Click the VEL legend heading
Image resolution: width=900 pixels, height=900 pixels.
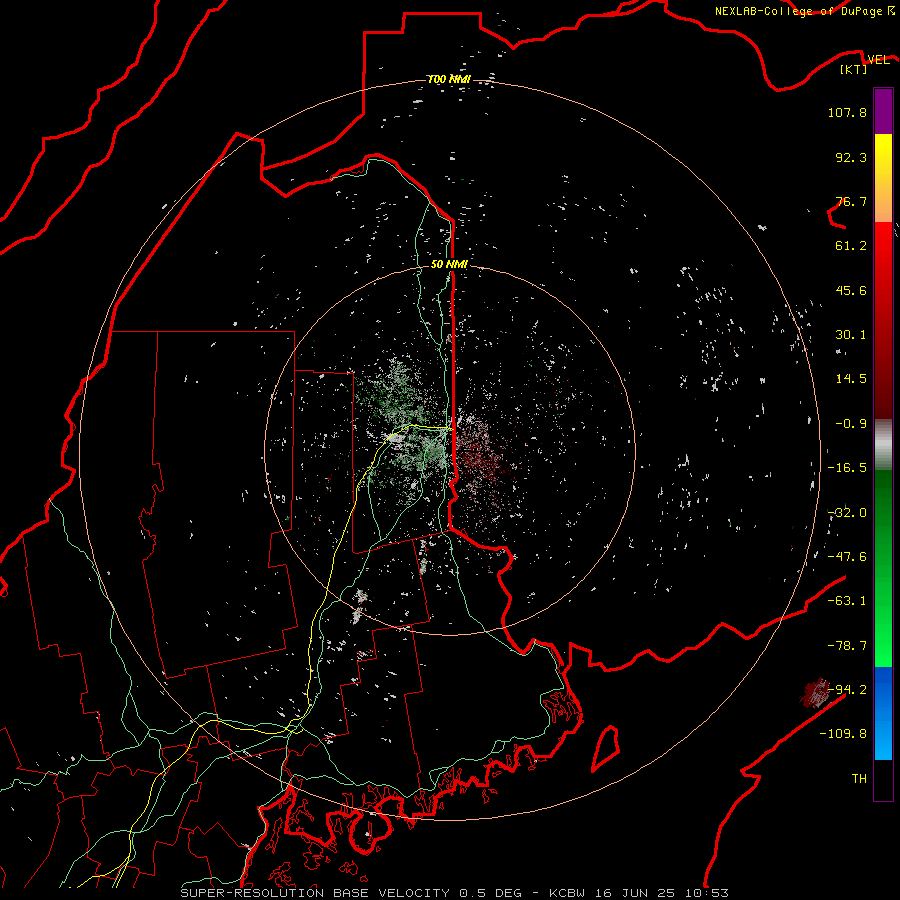[x=878, y=60]
